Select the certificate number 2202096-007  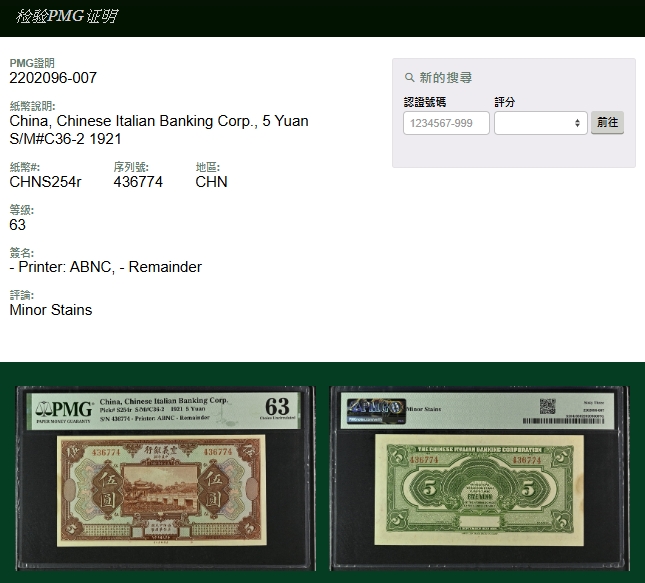pos(53,78)
